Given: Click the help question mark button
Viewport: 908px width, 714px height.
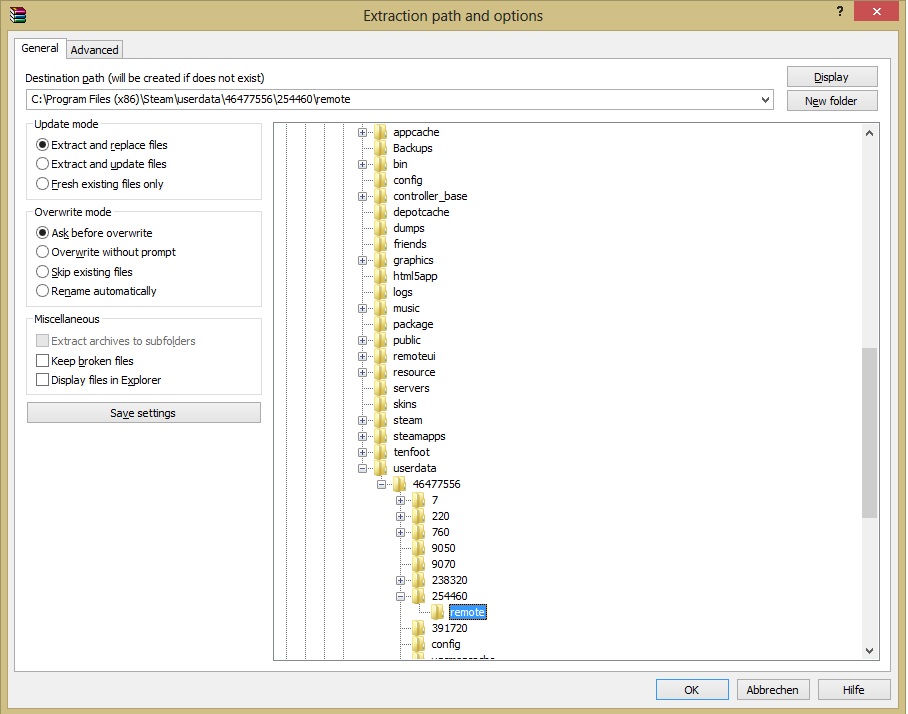Looking at the screenshot, I should [840, 11].
